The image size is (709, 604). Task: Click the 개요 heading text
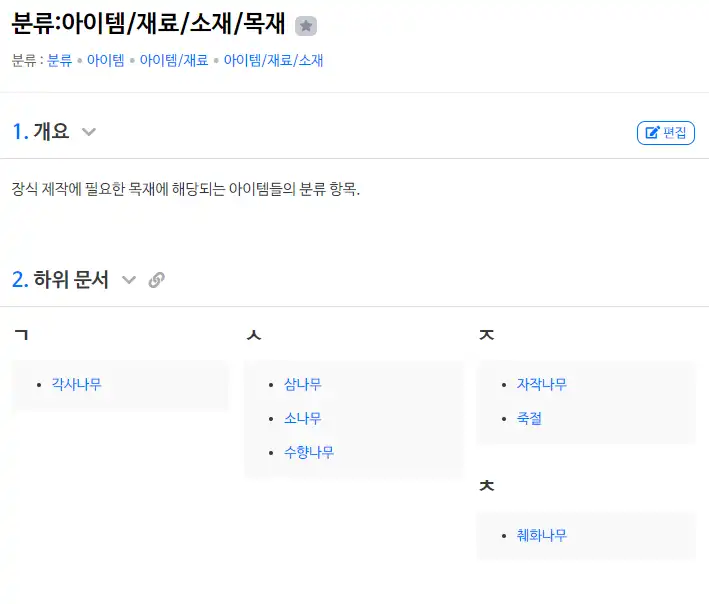51,131
